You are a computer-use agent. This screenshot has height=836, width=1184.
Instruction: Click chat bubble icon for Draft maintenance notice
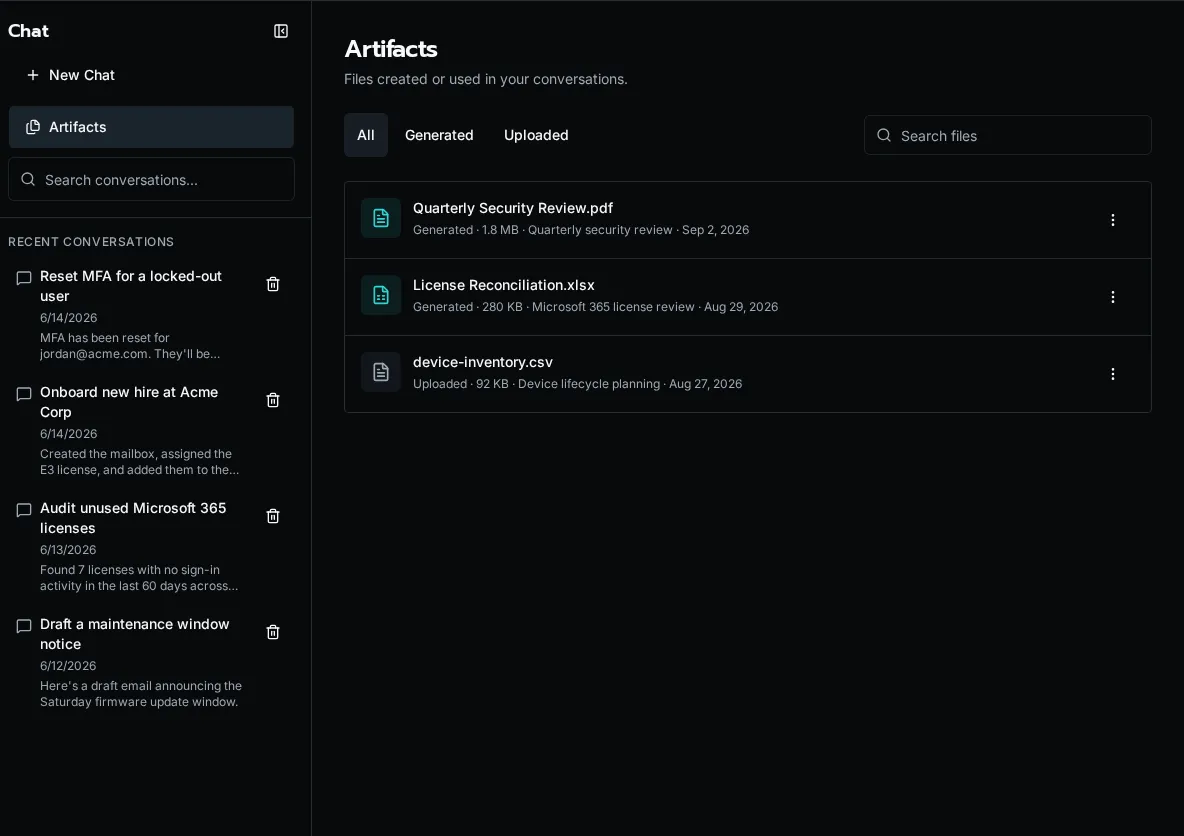[x=24, y=626]
